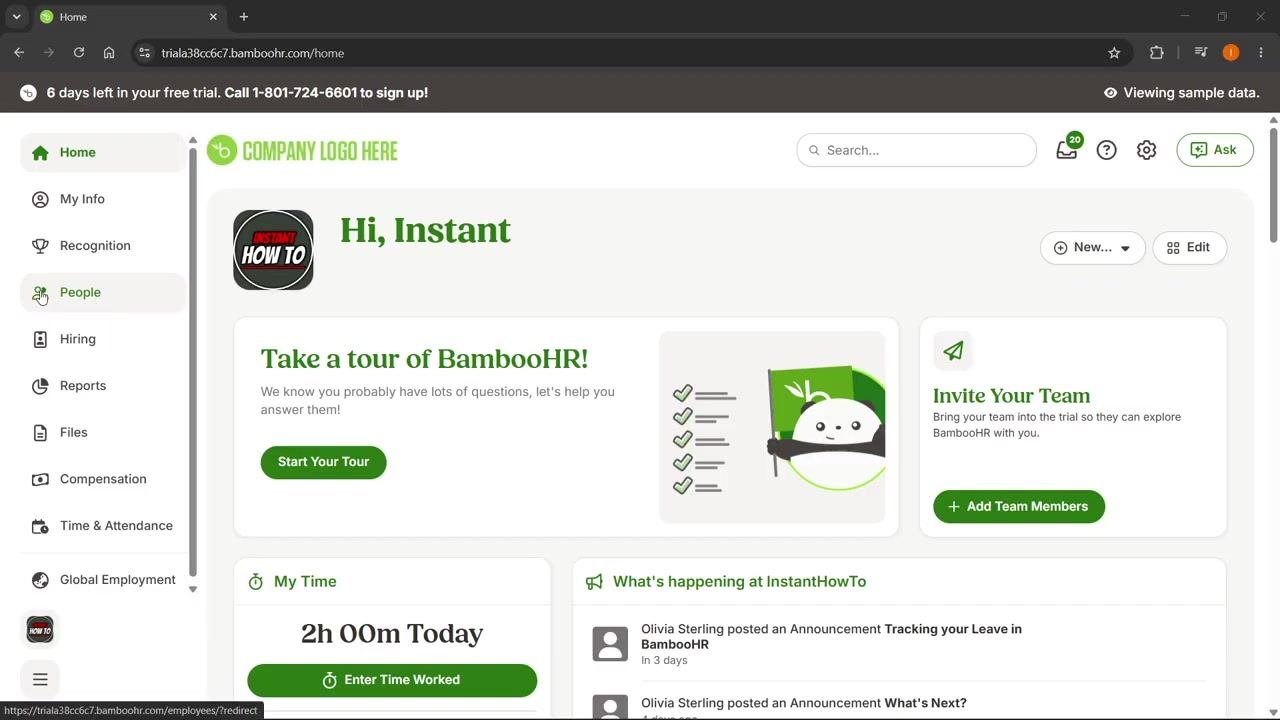Click the address bar URL
This screenshot has width=1280, height=720.
click(253, 53)
